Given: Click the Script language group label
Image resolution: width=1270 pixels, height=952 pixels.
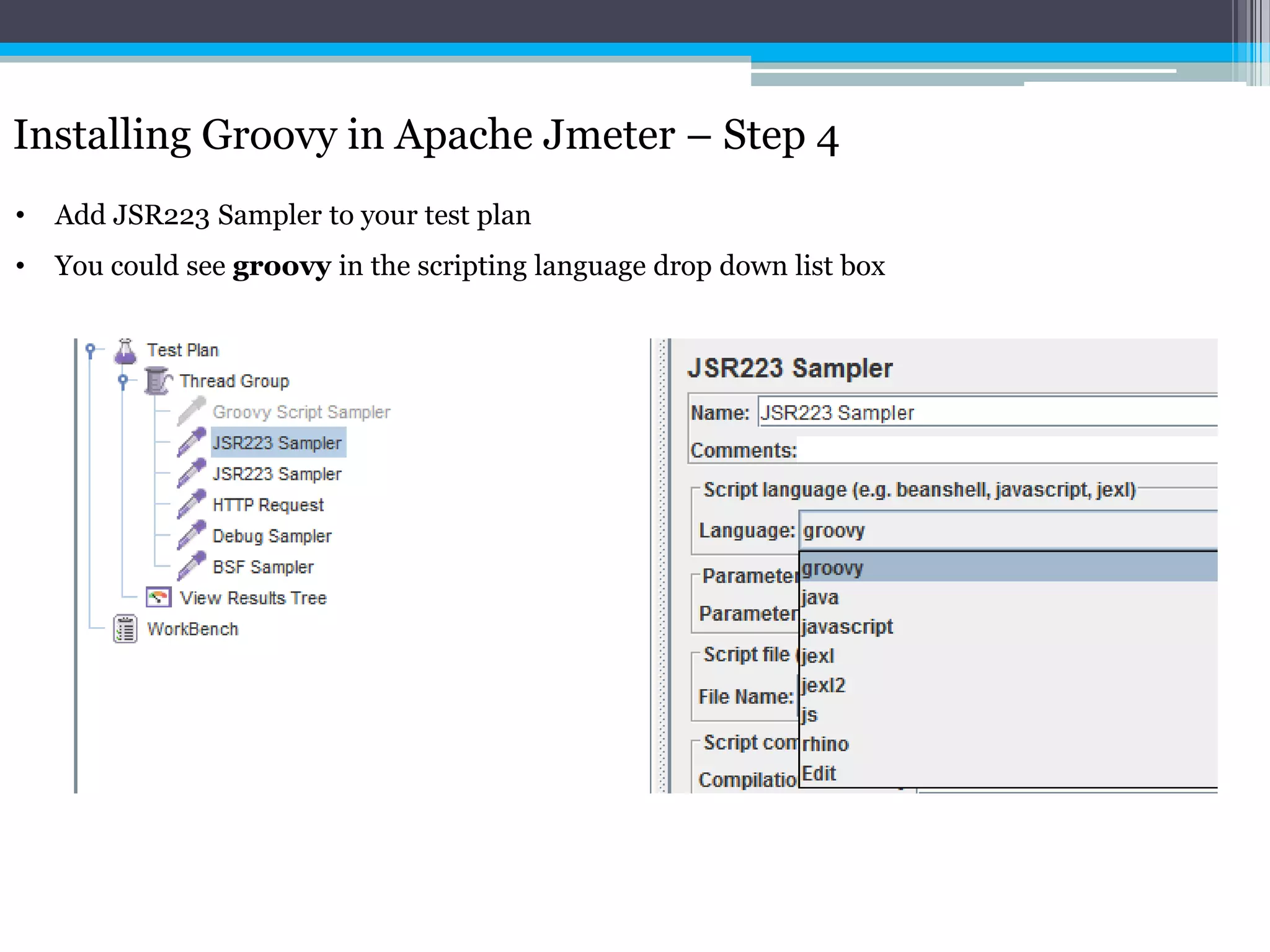Looking at the screenshot, I should (x=920, y=490).
